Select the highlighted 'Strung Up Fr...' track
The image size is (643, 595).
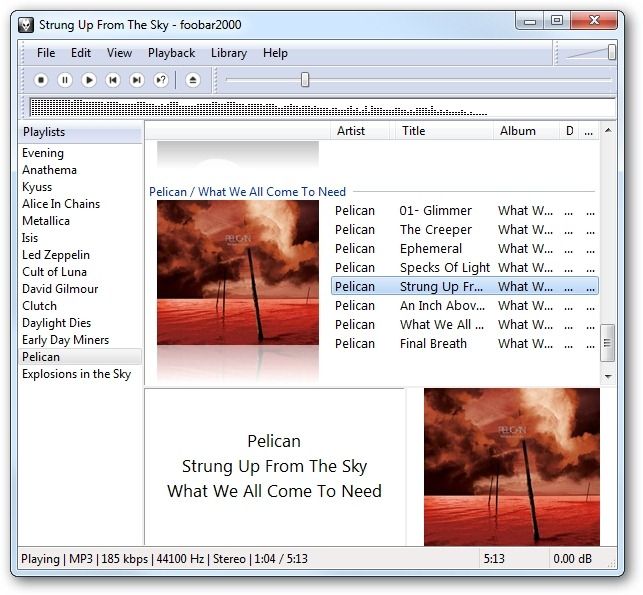tap(464, 286)
